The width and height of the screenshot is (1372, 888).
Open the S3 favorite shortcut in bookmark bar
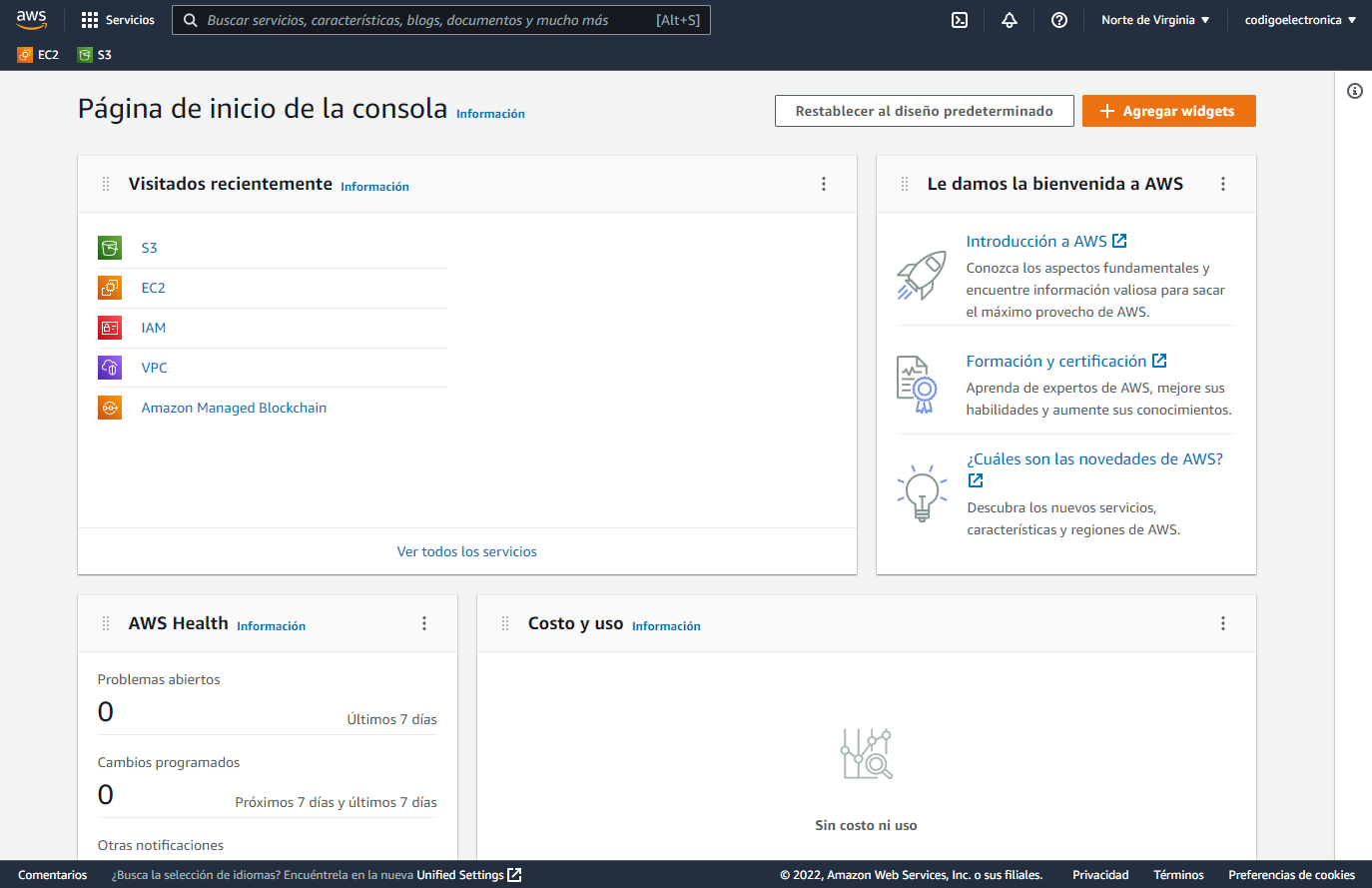click(95, 55)
